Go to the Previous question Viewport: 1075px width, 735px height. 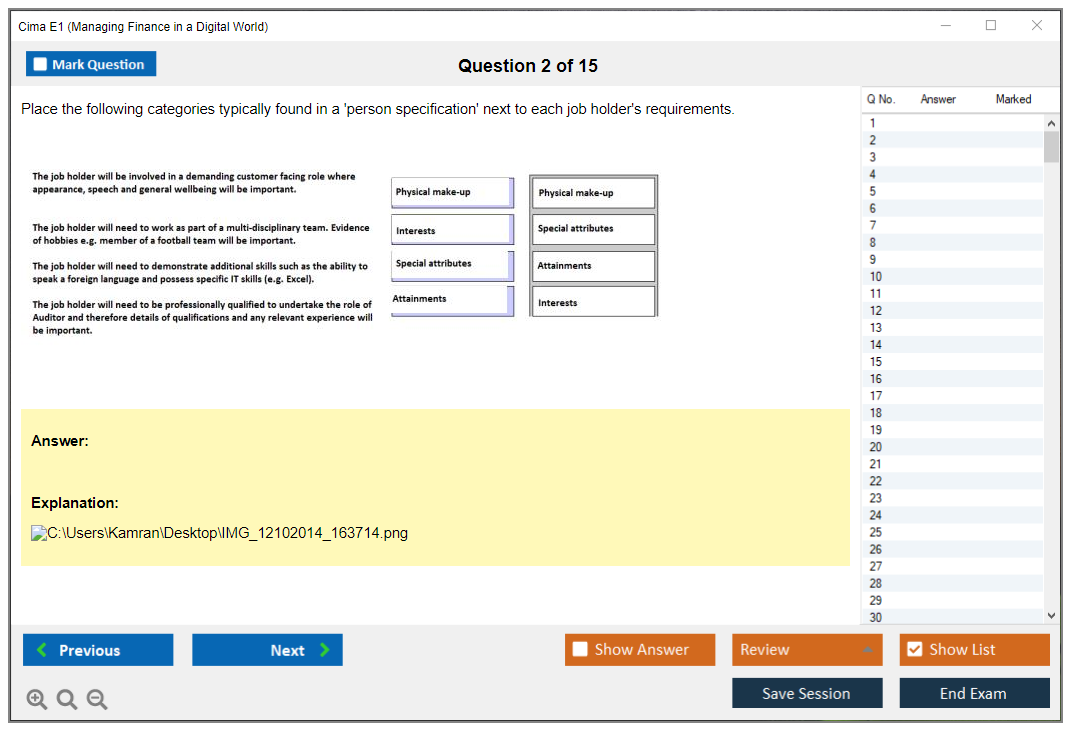click(98, 650)
